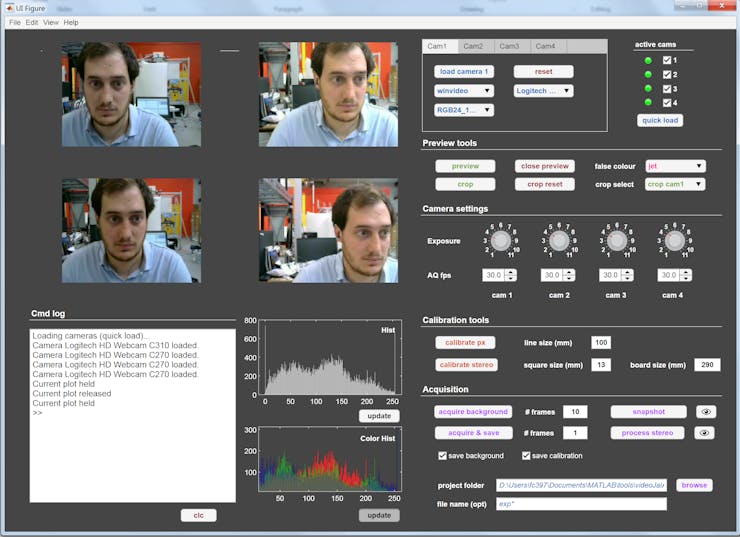Open the winvideo adaptor dropdown
This screenshot has width=740, height=537.
point(464,91)
